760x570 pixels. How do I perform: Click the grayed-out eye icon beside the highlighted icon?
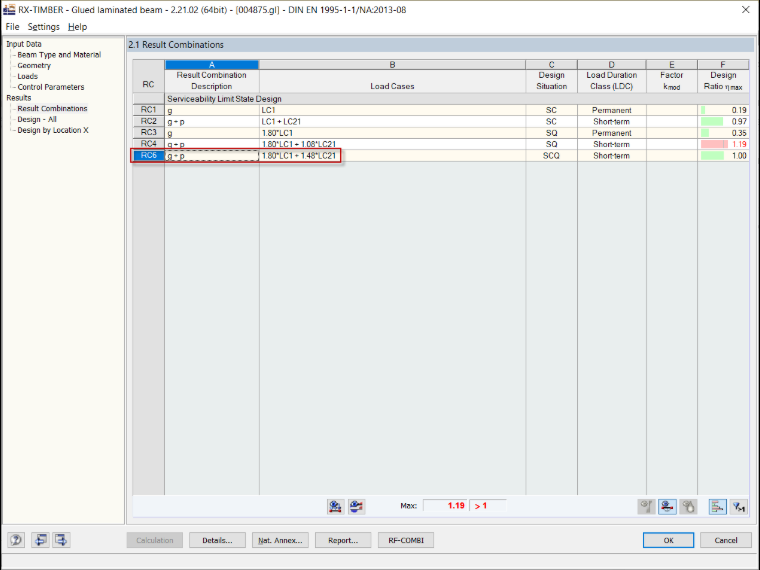click(646, 507)
